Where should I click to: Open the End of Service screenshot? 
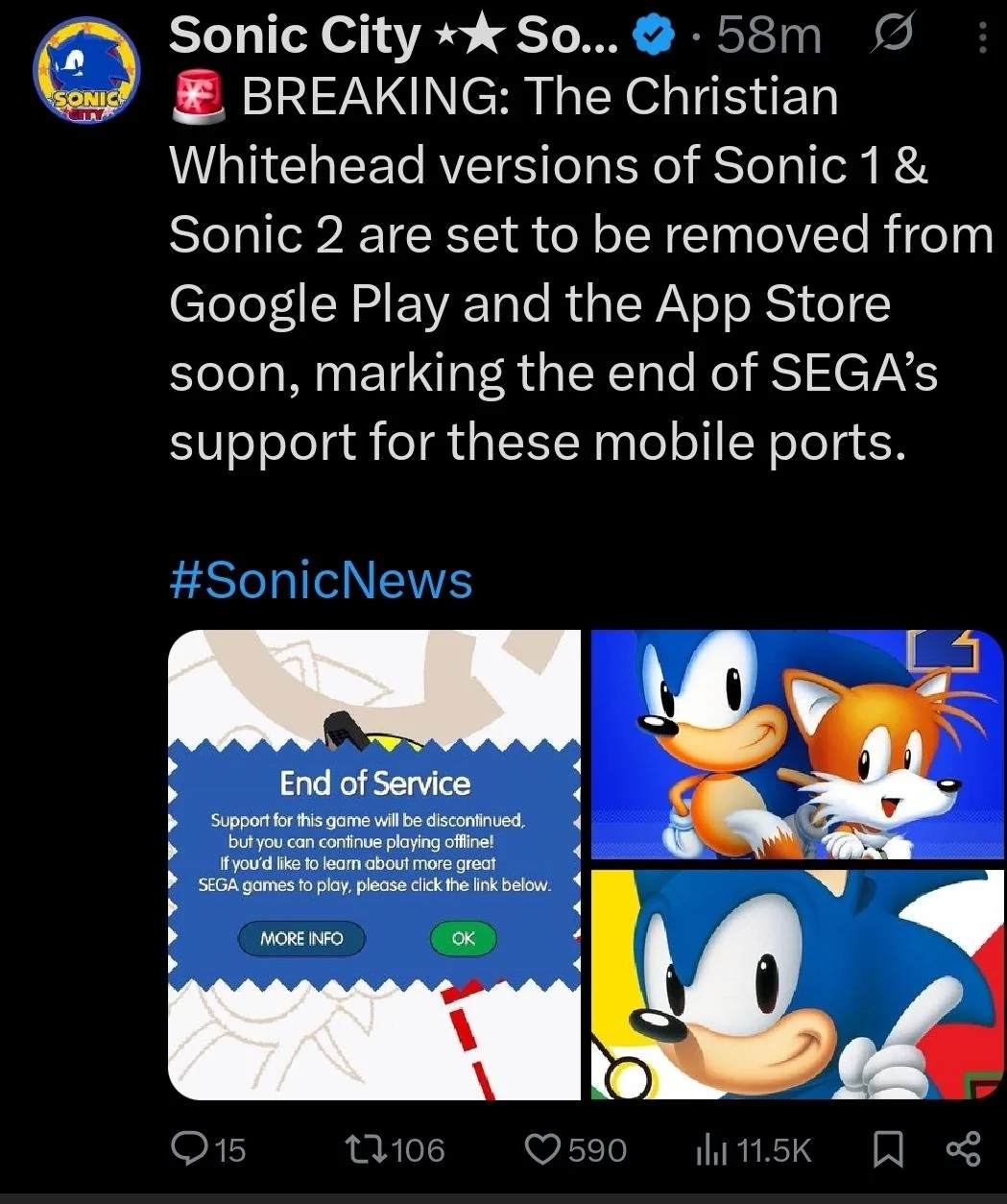374,865
